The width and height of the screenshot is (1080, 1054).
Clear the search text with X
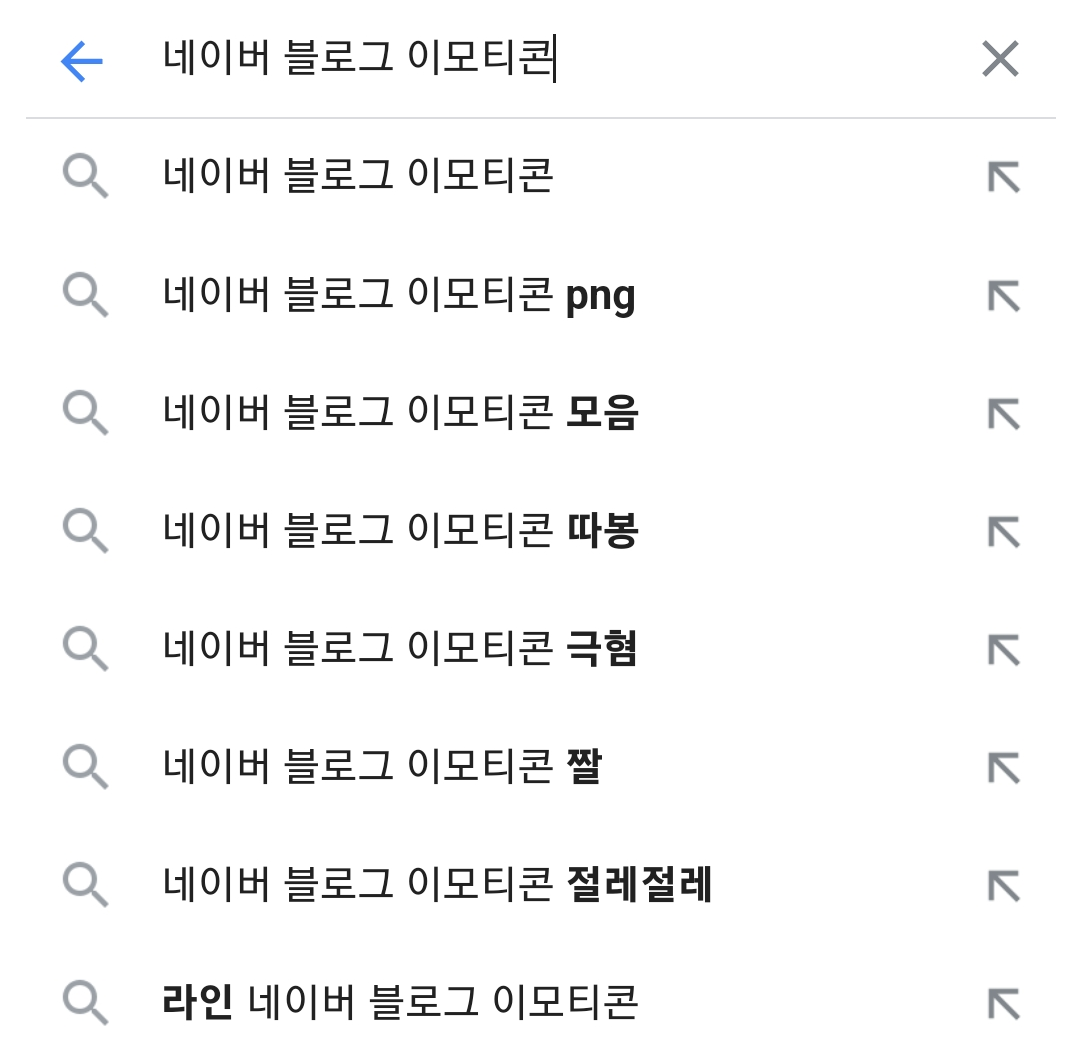click(999, 60)
